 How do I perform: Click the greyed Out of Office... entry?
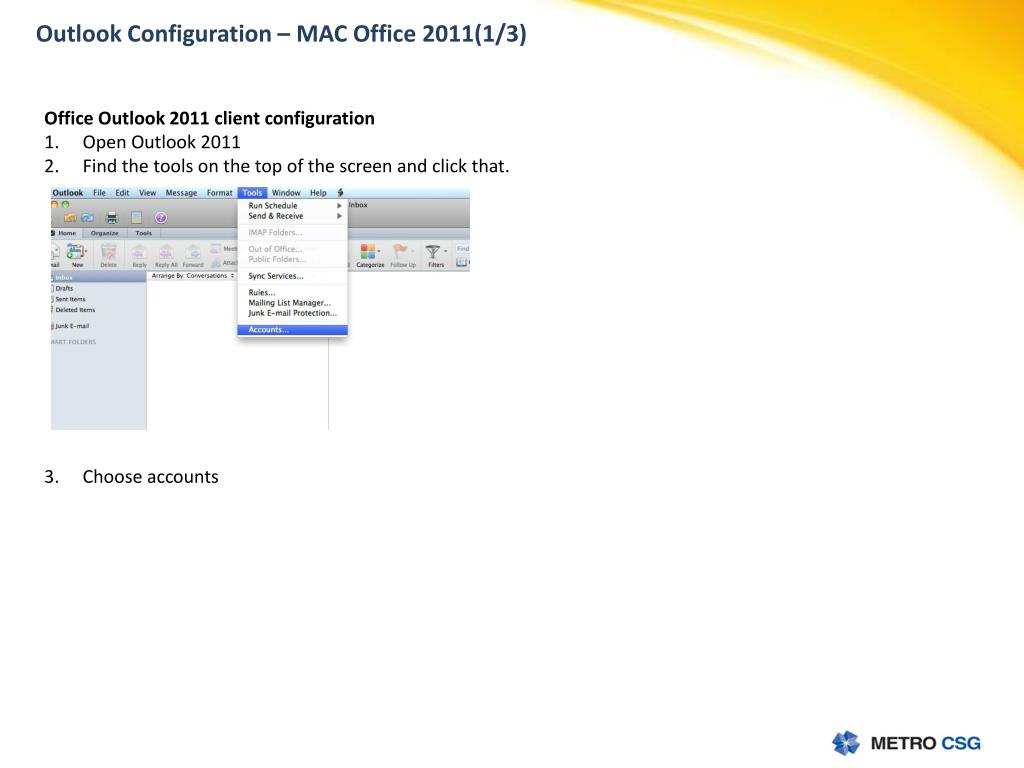293,249
